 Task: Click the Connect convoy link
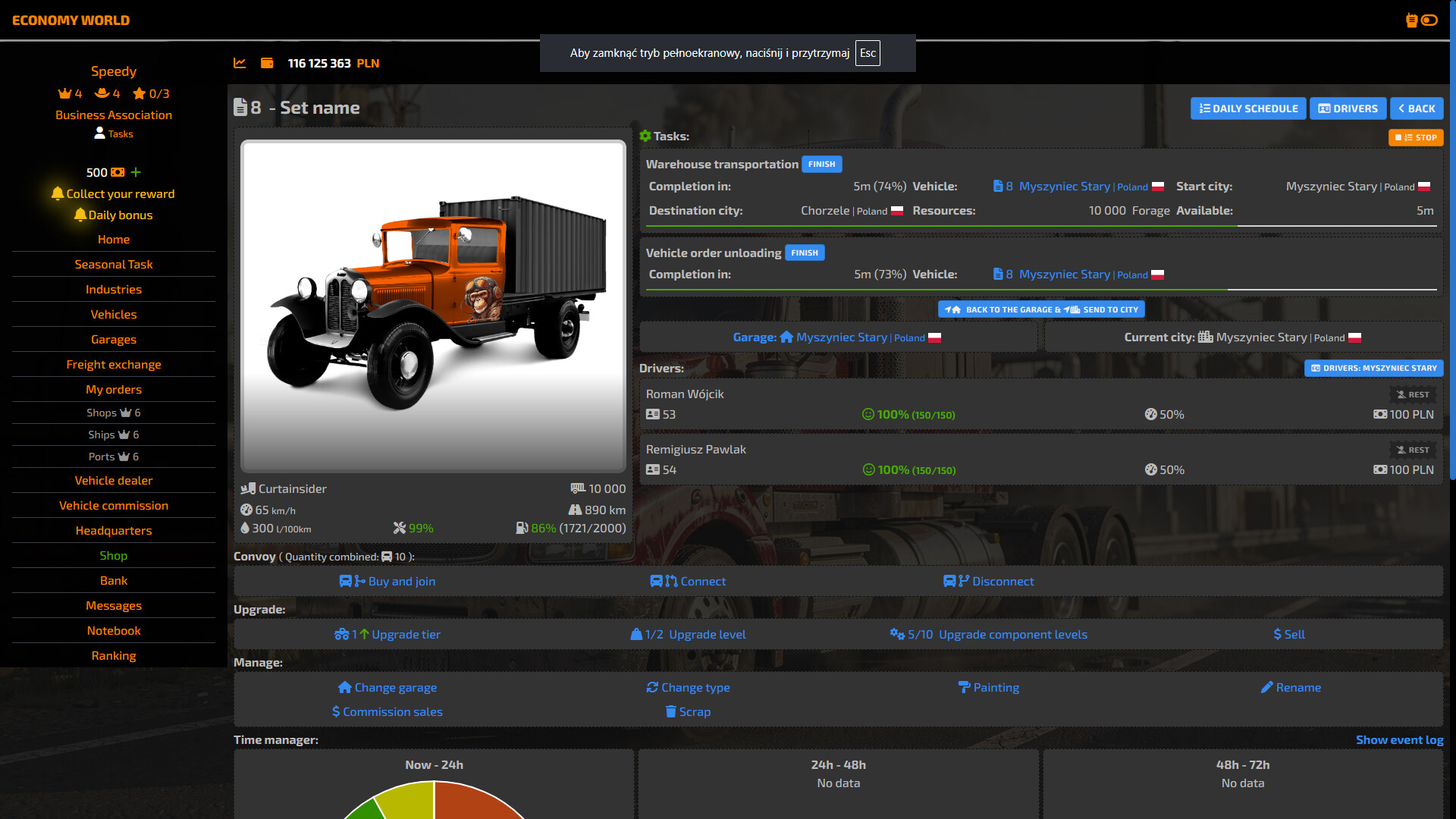pyautogui.click(x=688, y=582)
